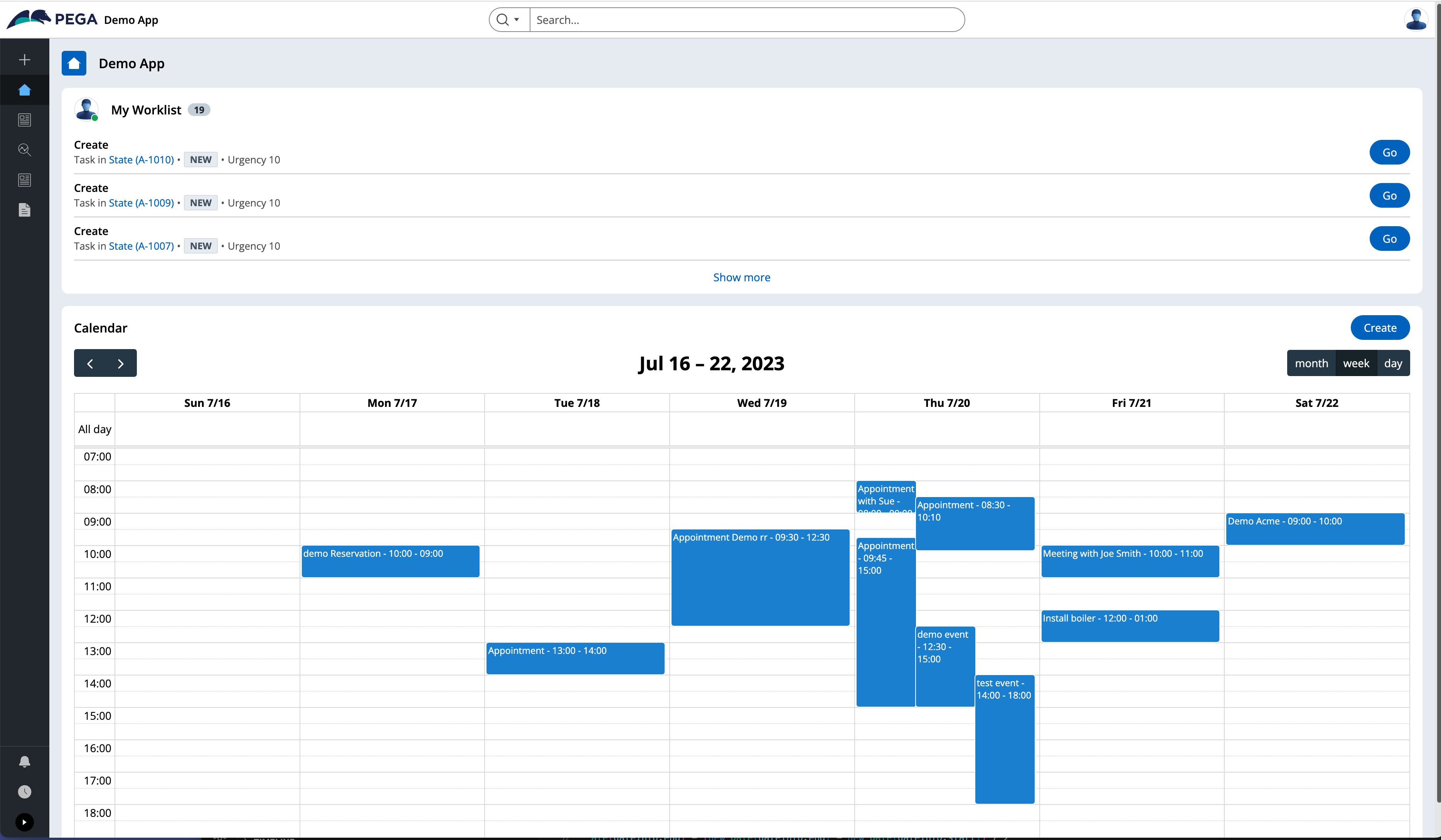Click the blue Demo App home icon

pyautogui.click(x=74, y=64)
